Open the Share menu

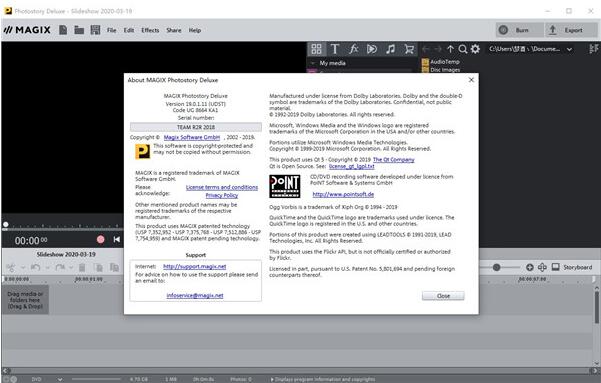(x=174, y=30)
